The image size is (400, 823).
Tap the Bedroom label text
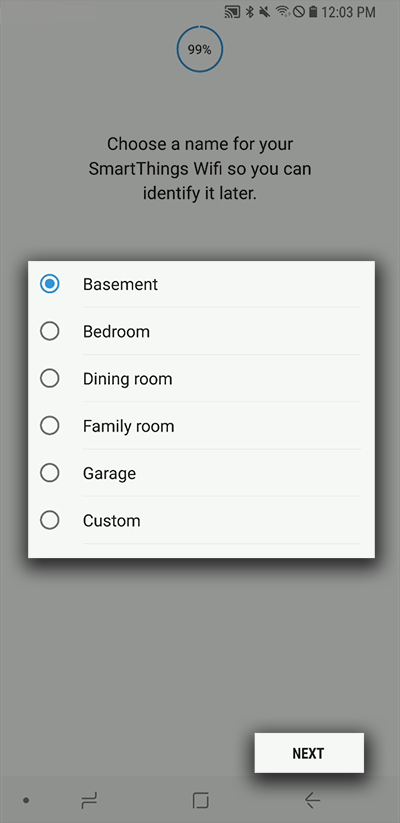116,332
